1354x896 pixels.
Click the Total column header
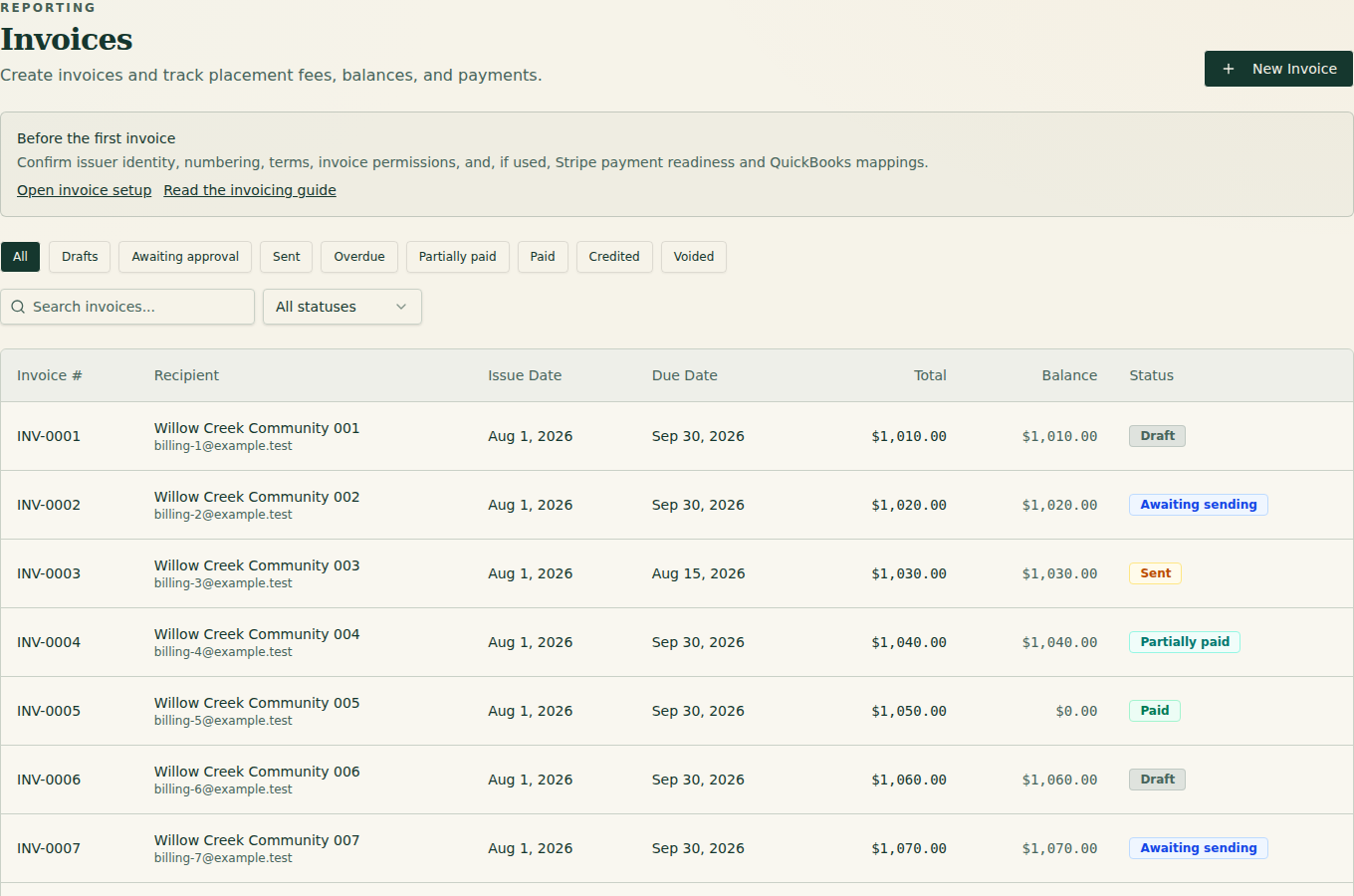[x=930, y=375]
